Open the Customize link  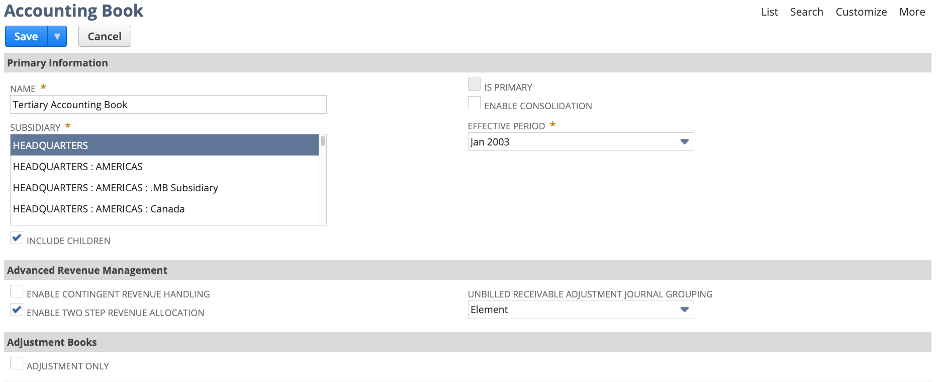[x=861, y=12]
